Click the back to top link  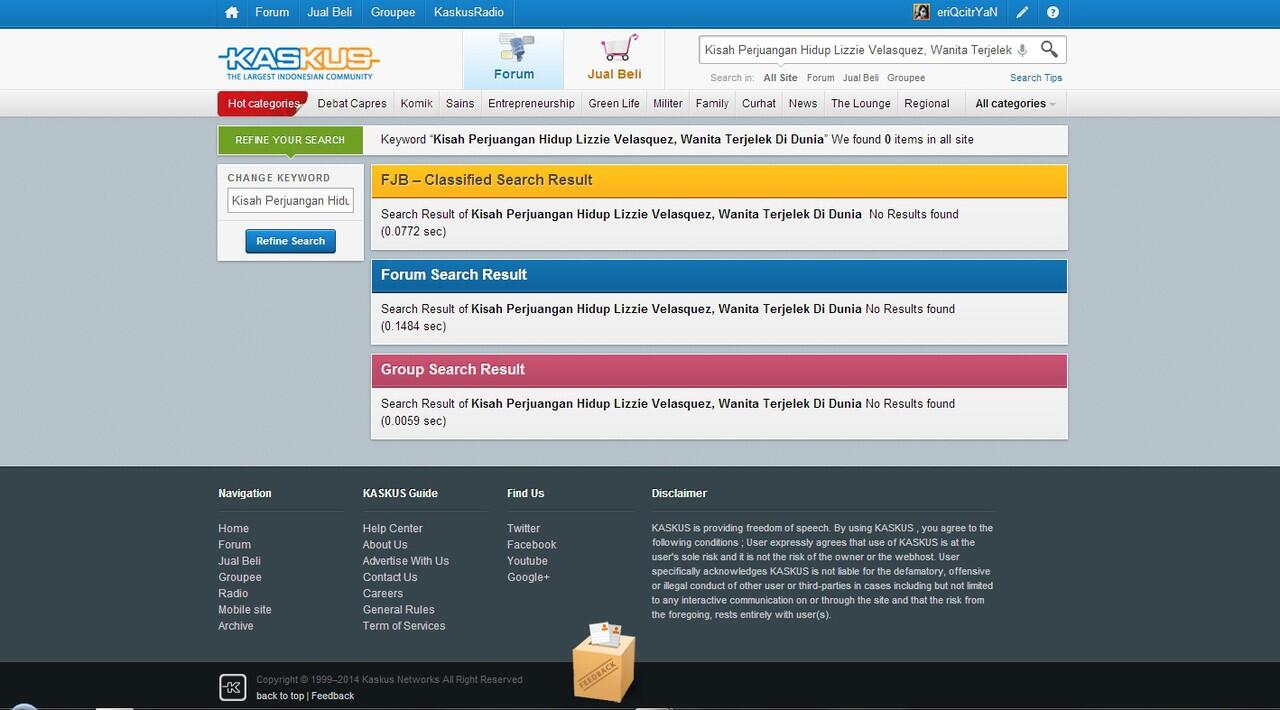[x=280, y=696]
